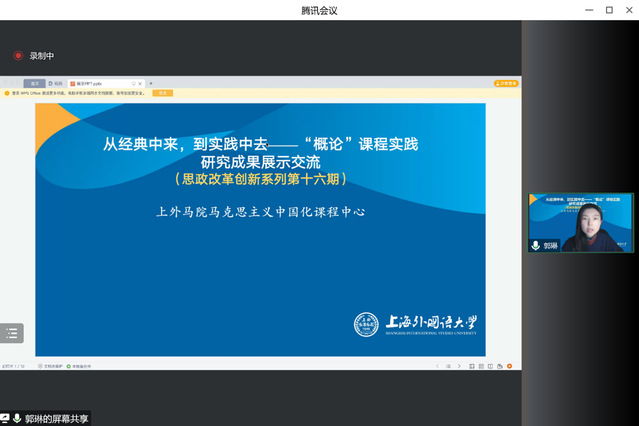Screen dimensions: 639x426
Task: Click the microphone icon beside 郭琳的屏幕共享
Action: (18, 418)
